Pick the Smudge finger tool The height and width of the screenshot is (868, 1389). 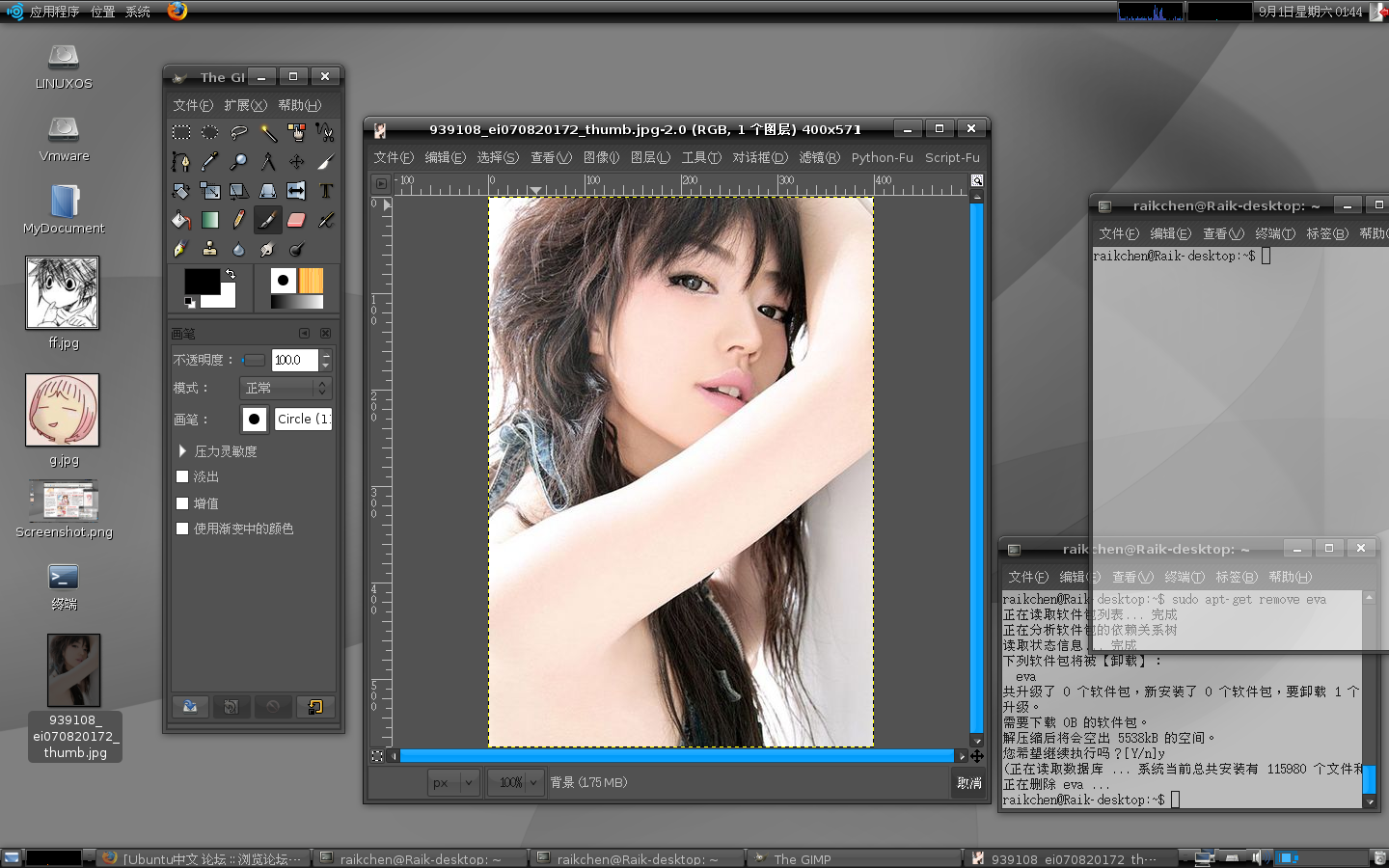coord(268,249)
